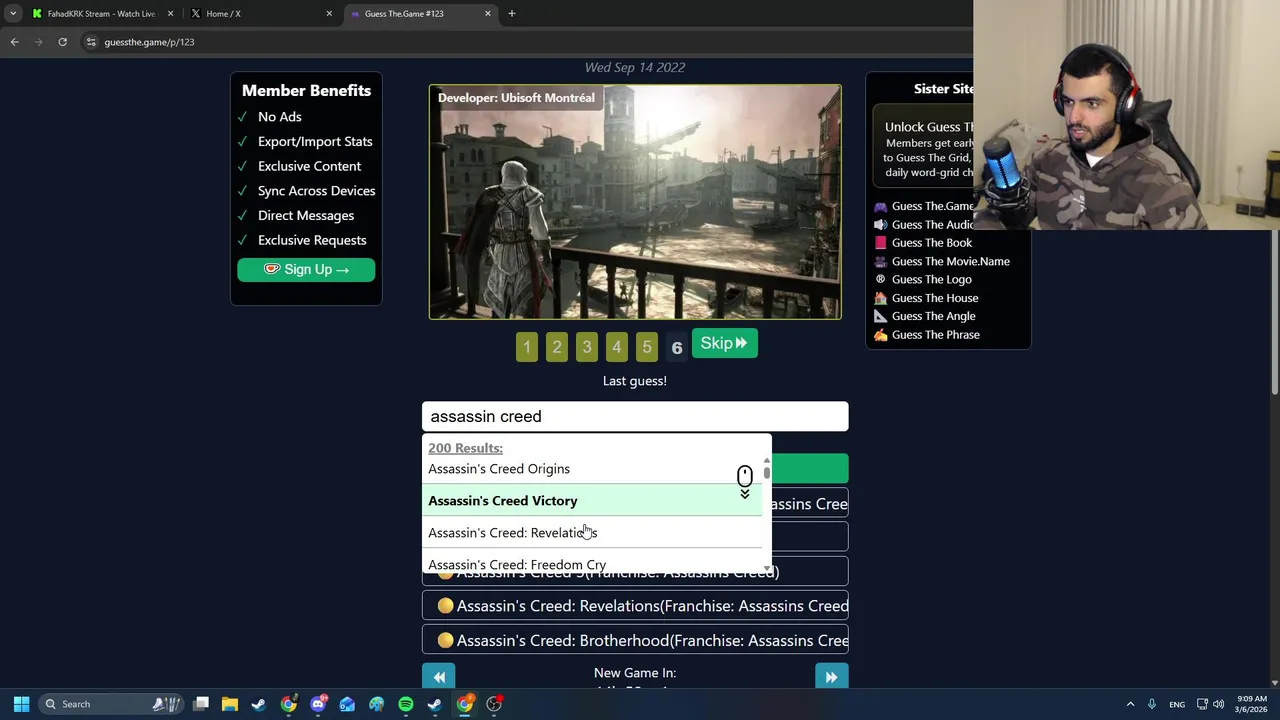This screenshot has width=1280, height=720.
Task: View screenshot hint number 3
Action: pyautogui.click(x=587, y=347)
